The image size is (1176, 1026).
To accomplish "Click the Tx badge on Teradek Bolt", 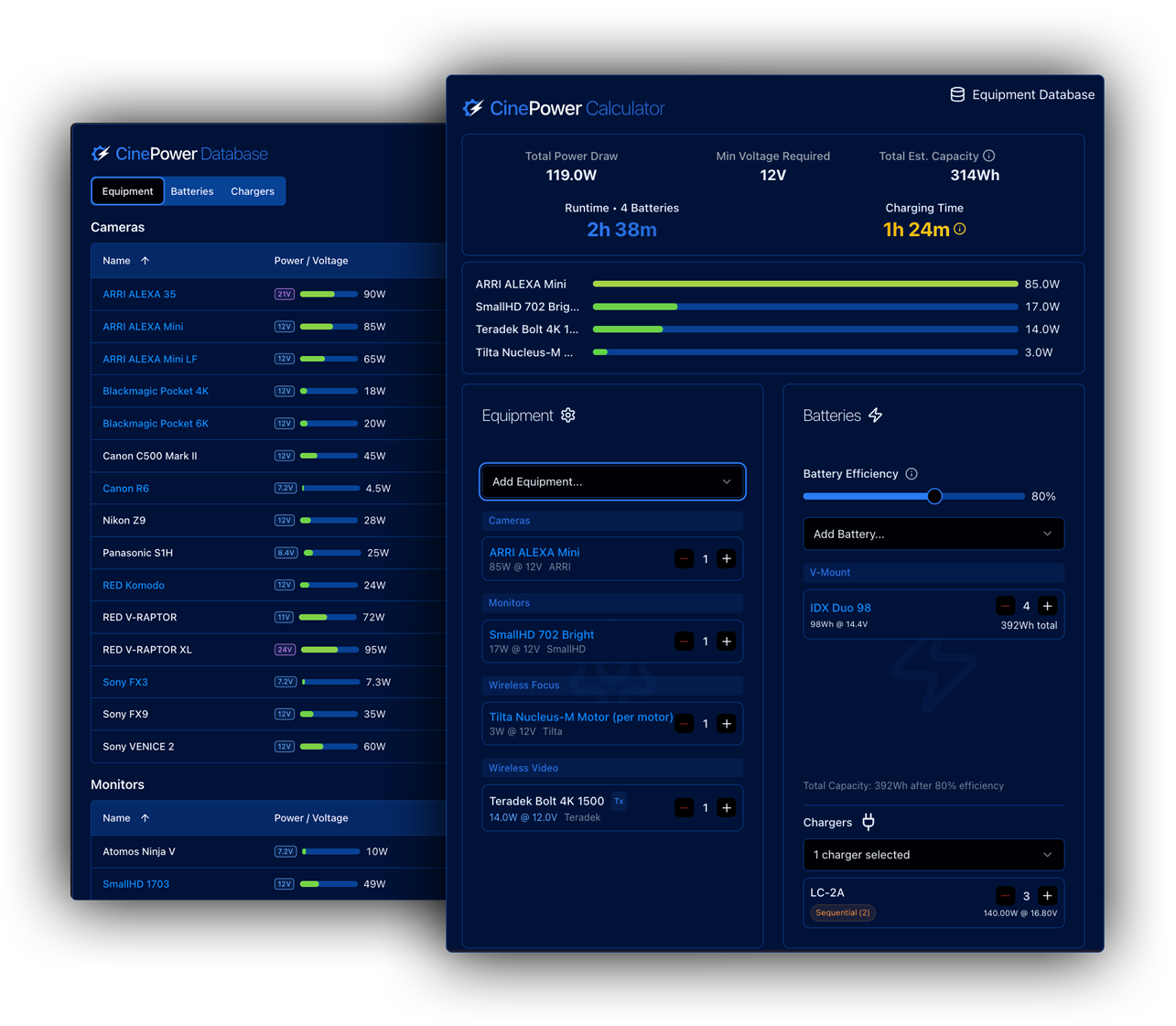I will click(619, 801).
